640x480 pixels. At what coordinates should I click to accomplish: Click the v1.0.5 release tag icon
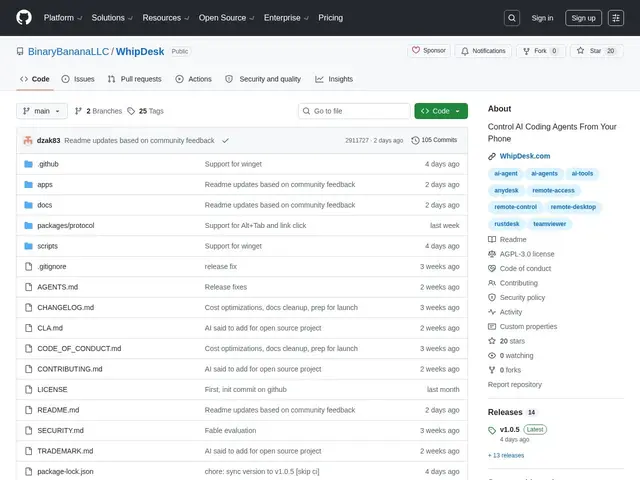492,430
